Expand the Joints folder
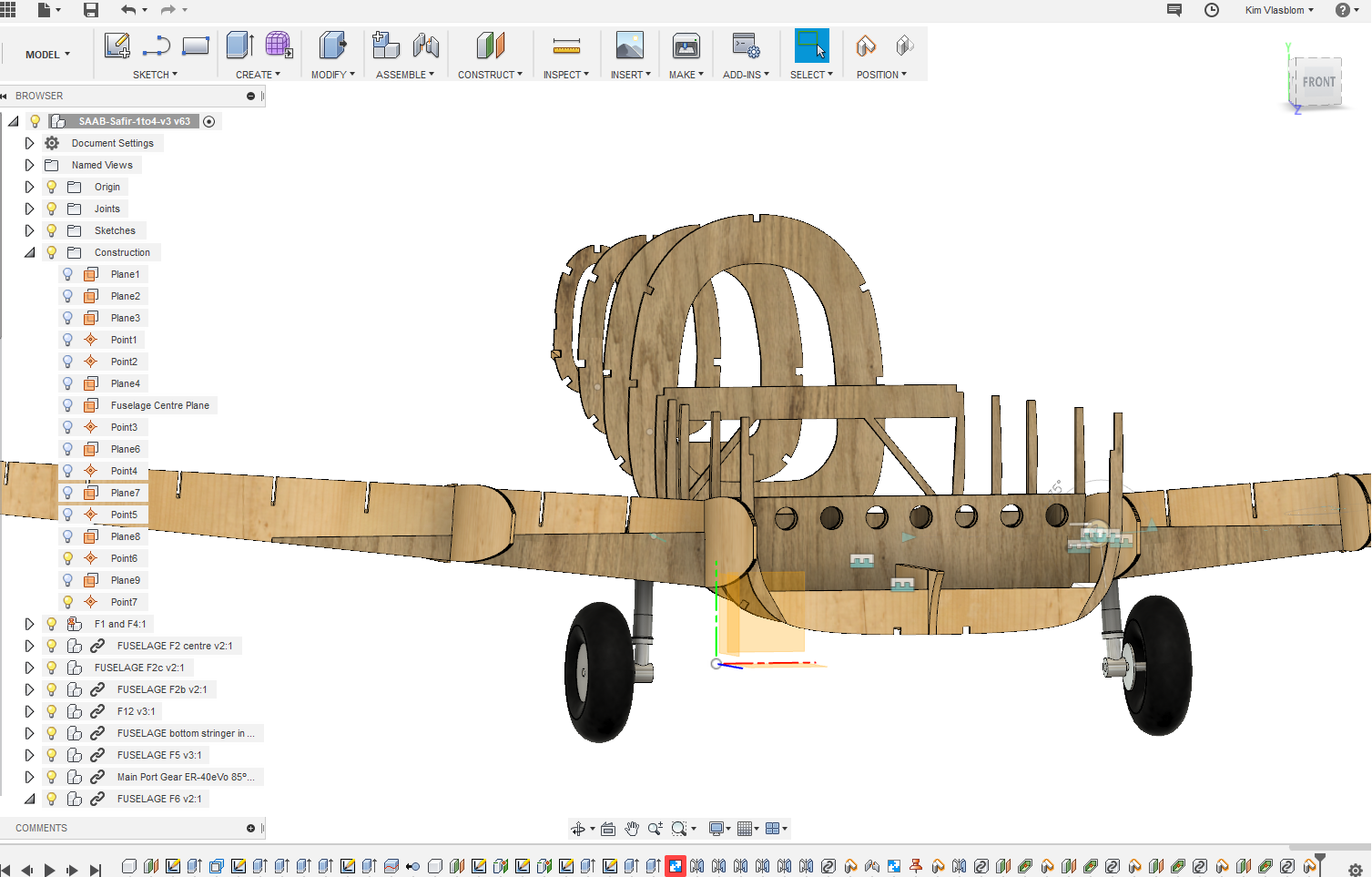 pyautogui.click(x=29, y=209)
